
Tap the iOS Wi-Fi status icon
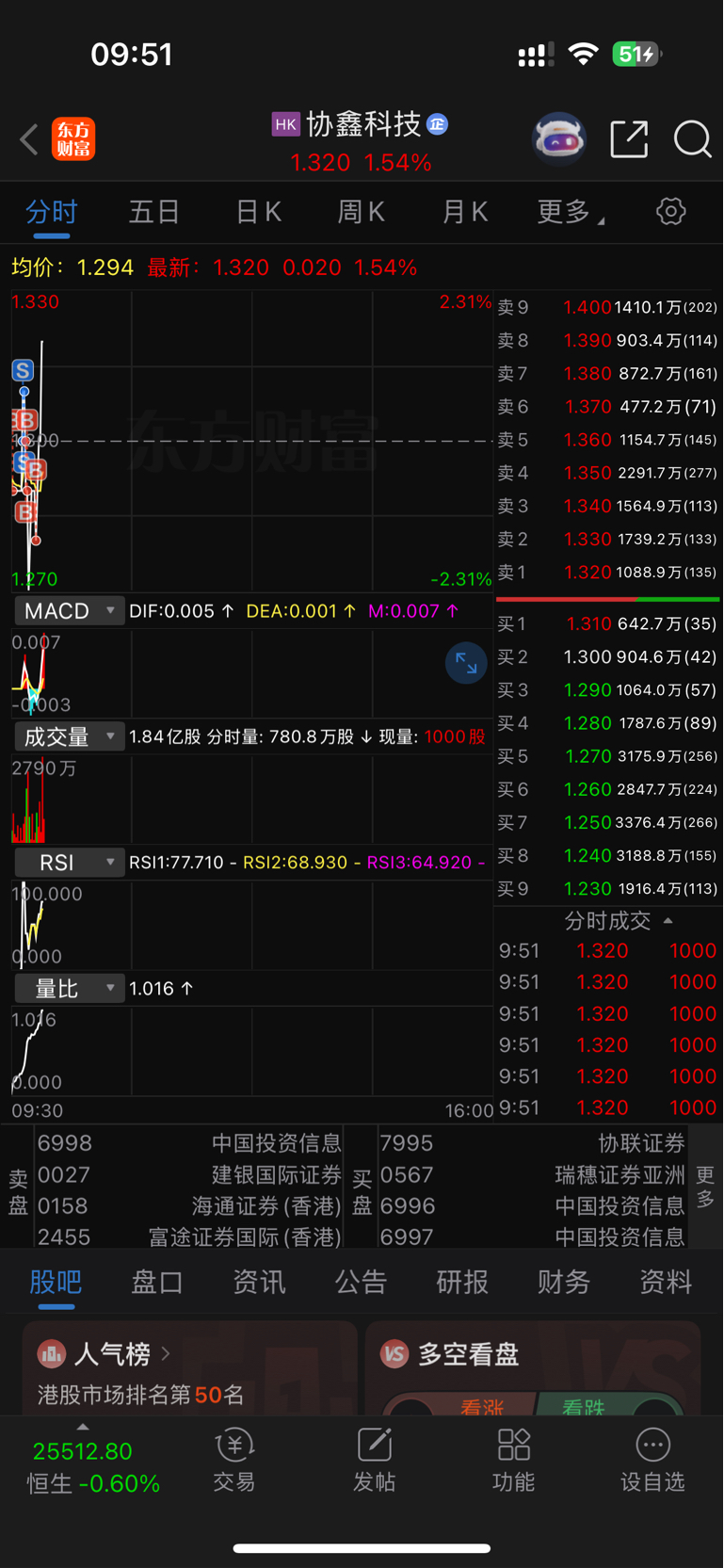(584, 55)
